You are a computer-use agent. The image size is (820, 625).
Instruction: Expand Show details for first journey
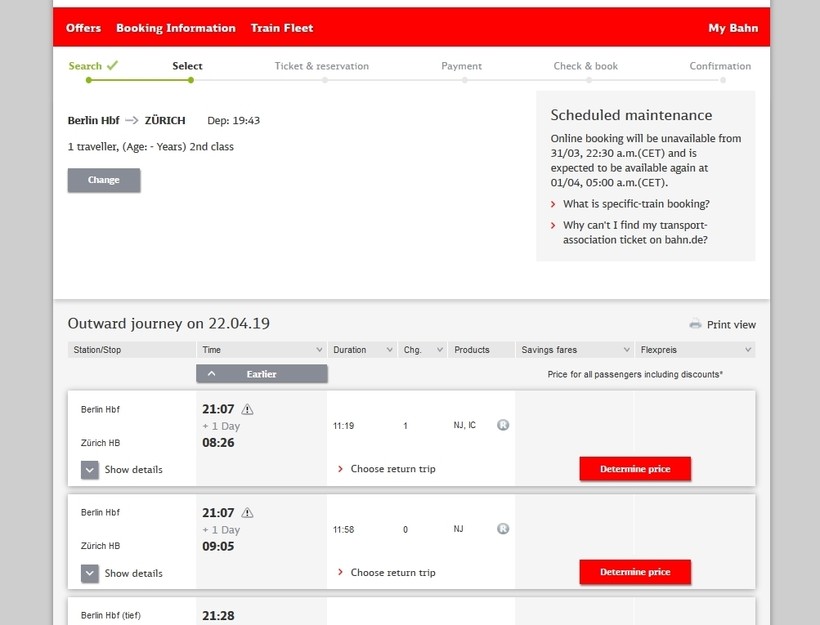90,470
